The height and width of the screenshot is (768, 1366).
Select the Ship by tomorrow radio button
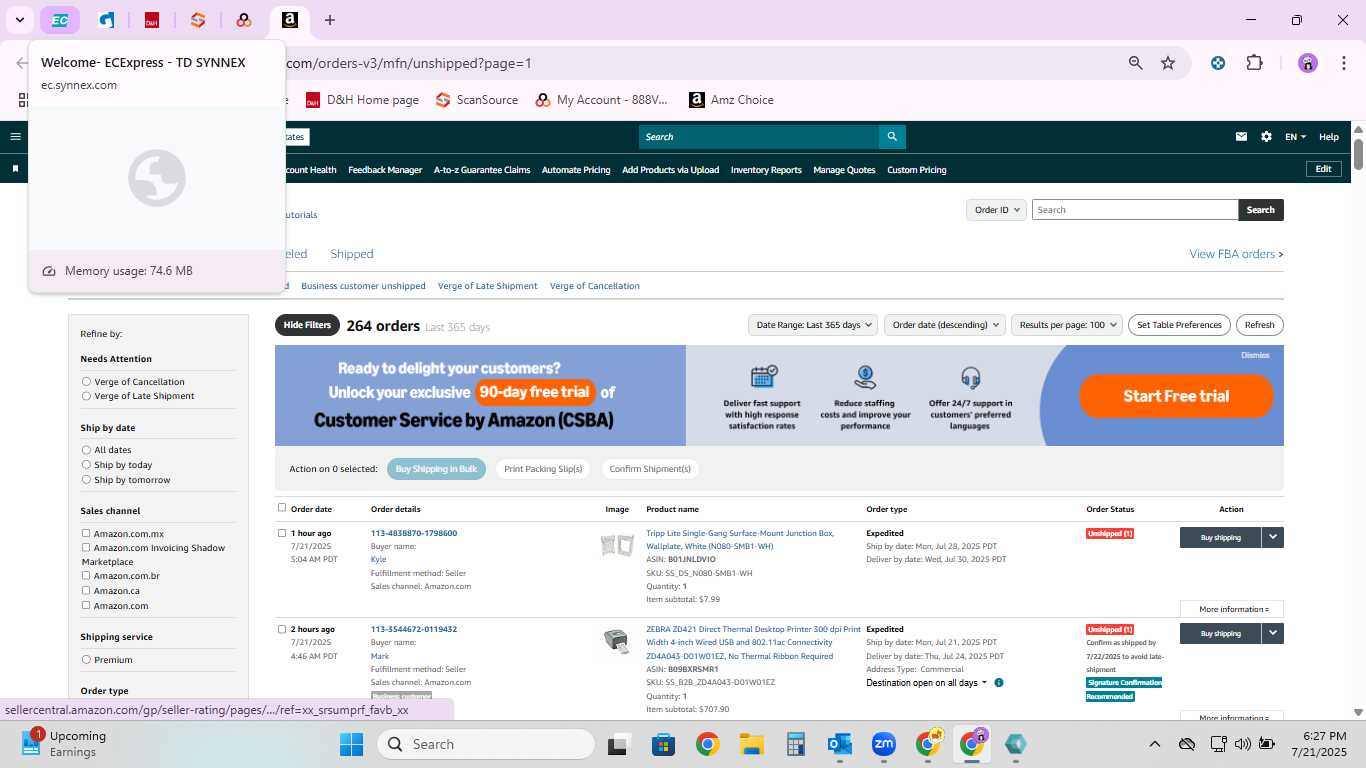pos(86,480)
